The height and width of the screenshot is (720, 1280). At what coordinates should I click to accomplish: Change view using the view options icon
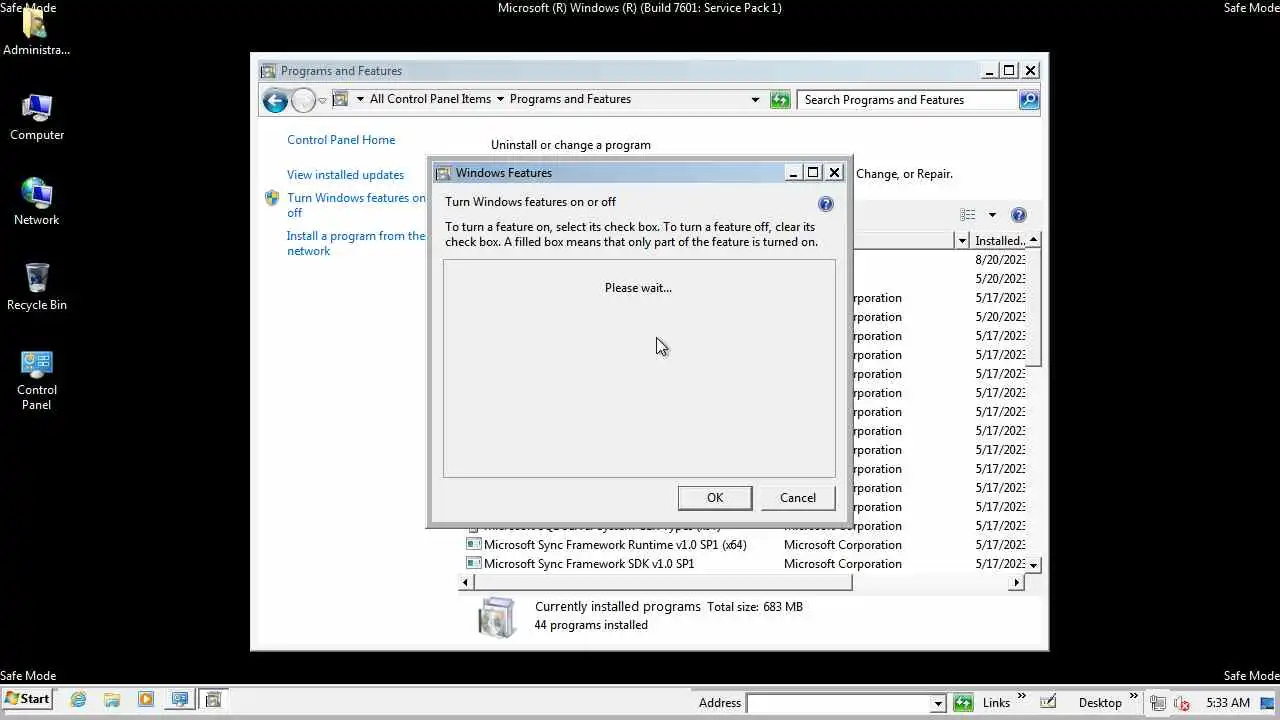[x=968, y=215]
